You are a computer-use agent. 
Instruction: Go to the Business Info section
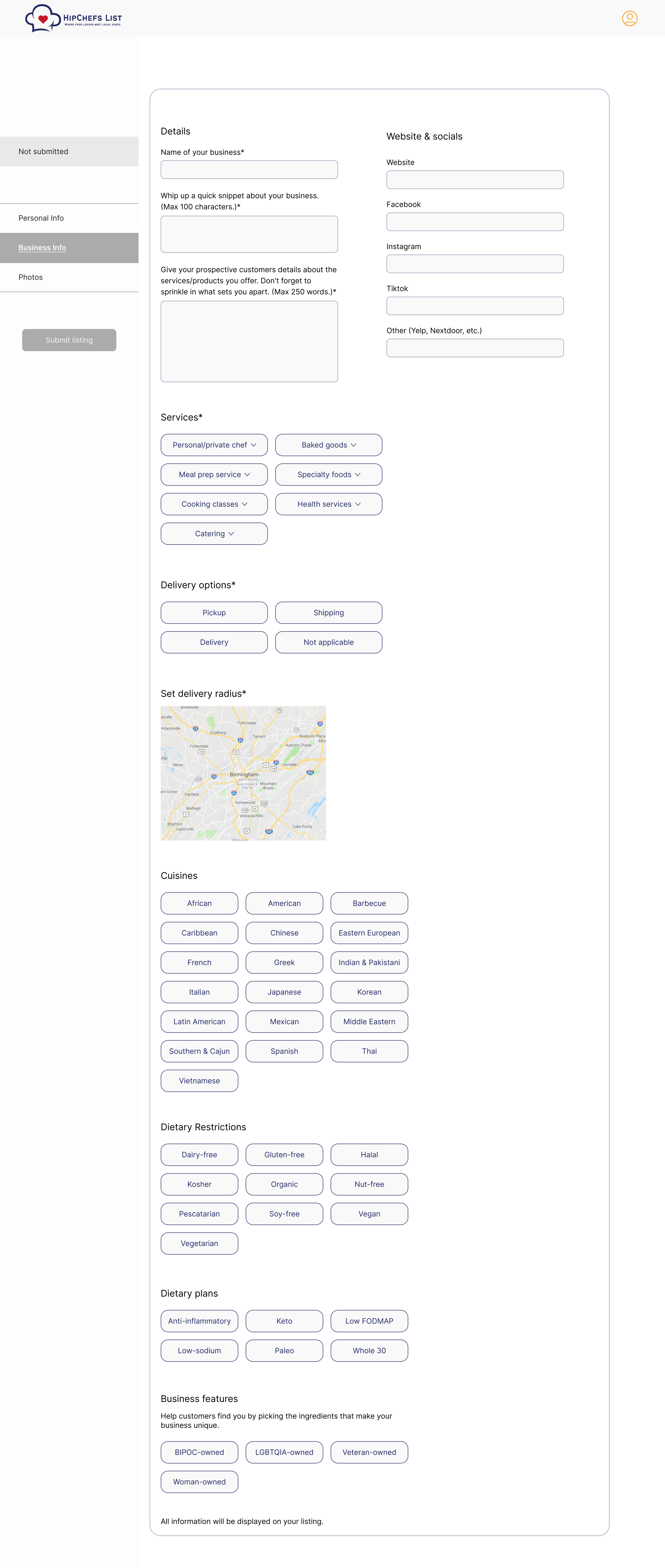tap(42, 248)
